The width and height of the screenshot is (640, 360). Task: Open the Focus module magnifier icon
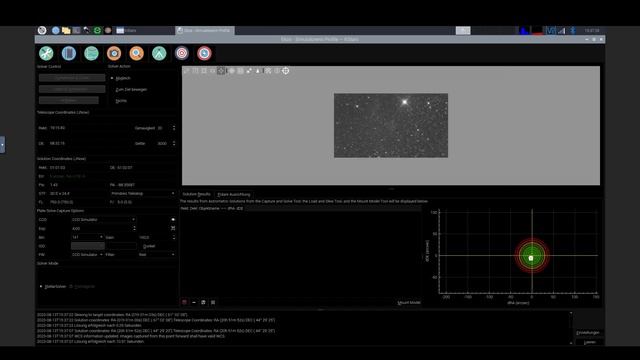click(136, 53)
